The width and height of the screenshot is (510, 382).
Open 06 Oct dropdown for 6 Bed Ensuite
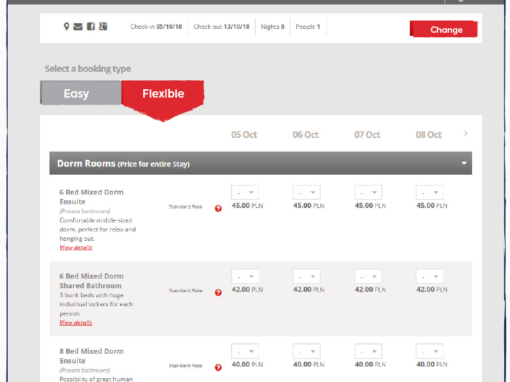tap(307, 192)
